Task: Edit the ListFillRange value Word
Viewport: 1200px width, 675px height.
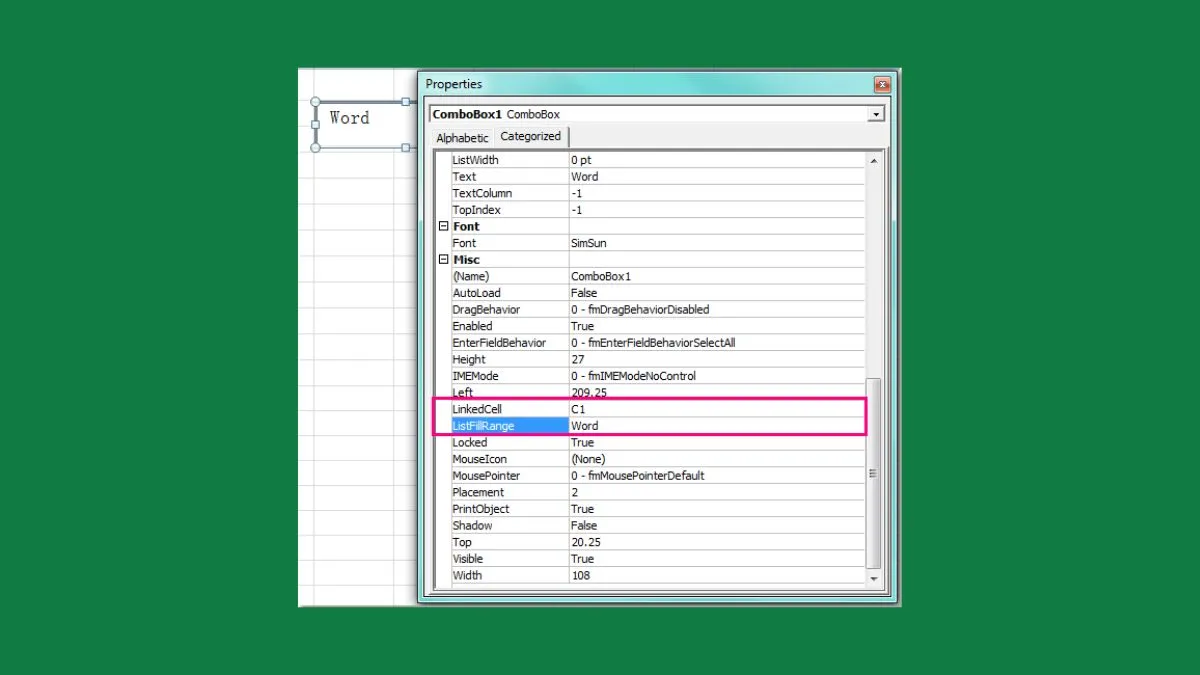Action: click(x=714, y=426)
